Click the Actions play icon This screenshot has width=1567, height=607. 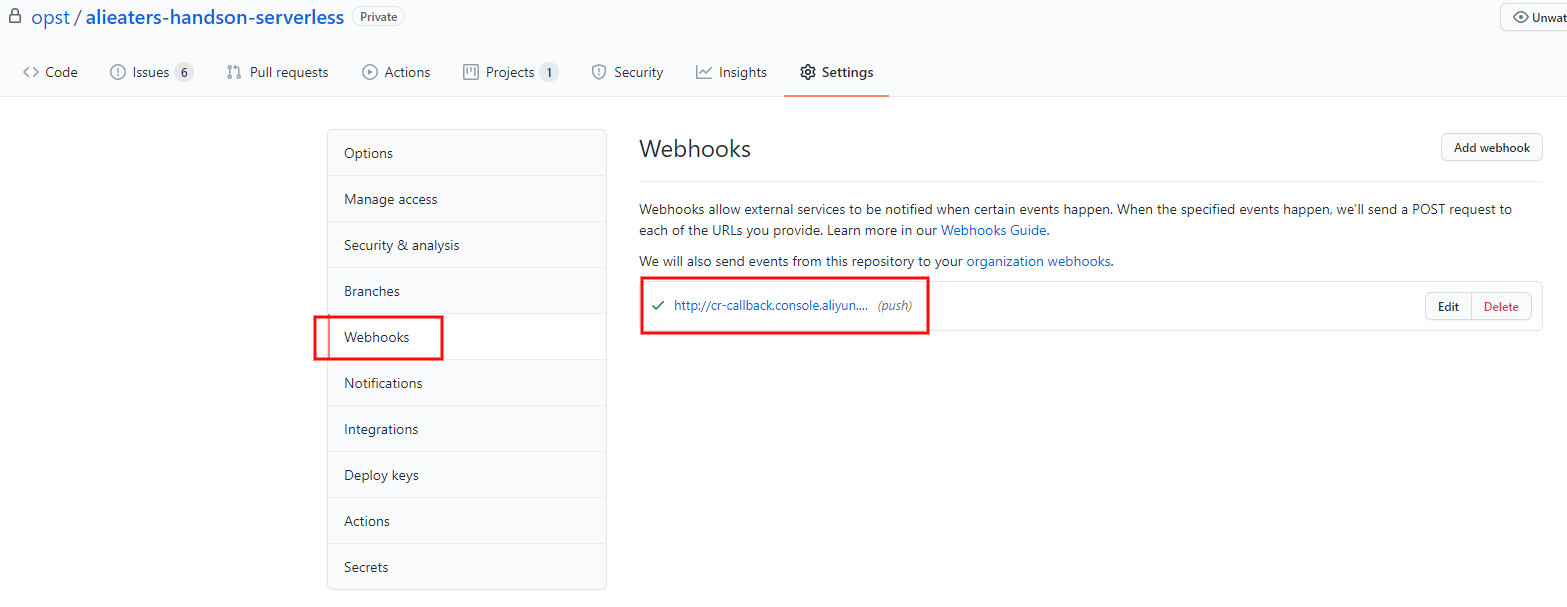click(370, 72)
